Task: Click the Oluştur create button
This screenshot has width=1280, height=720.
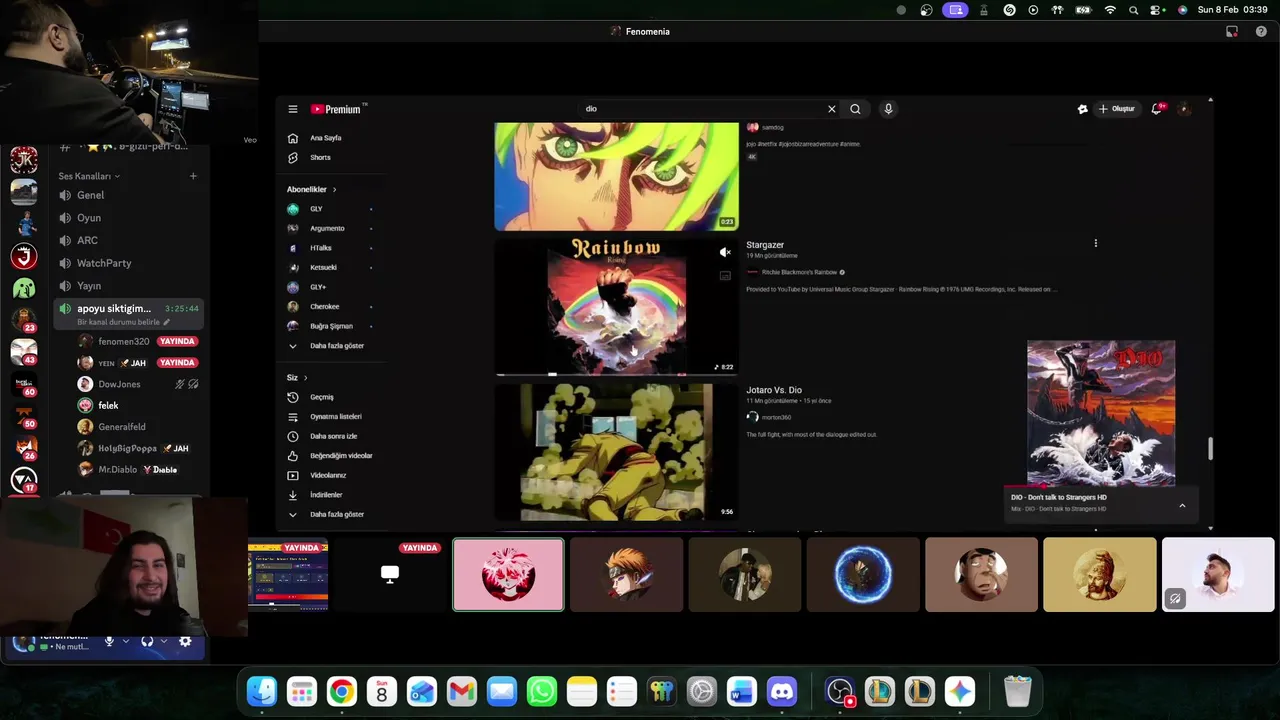Action: click(x=1117, y=109)
